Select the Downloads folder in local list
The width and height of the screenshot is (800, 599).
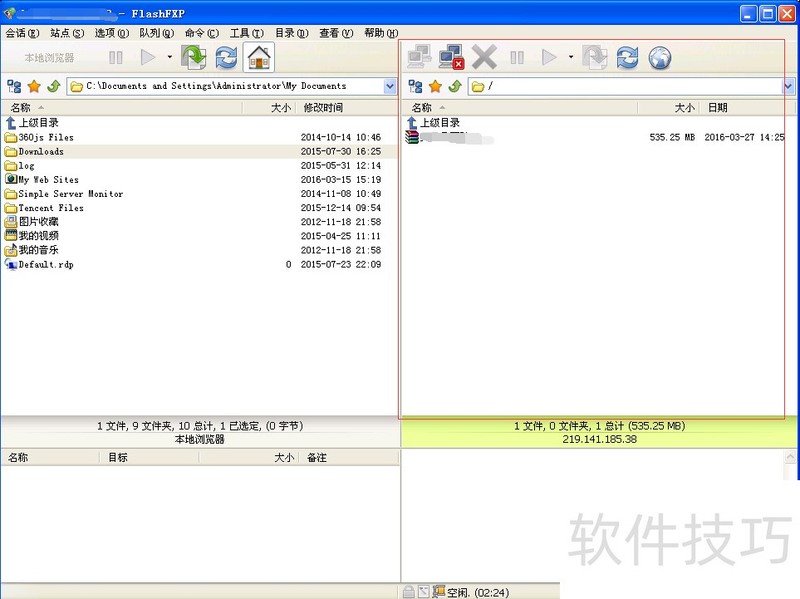(41, 152)
